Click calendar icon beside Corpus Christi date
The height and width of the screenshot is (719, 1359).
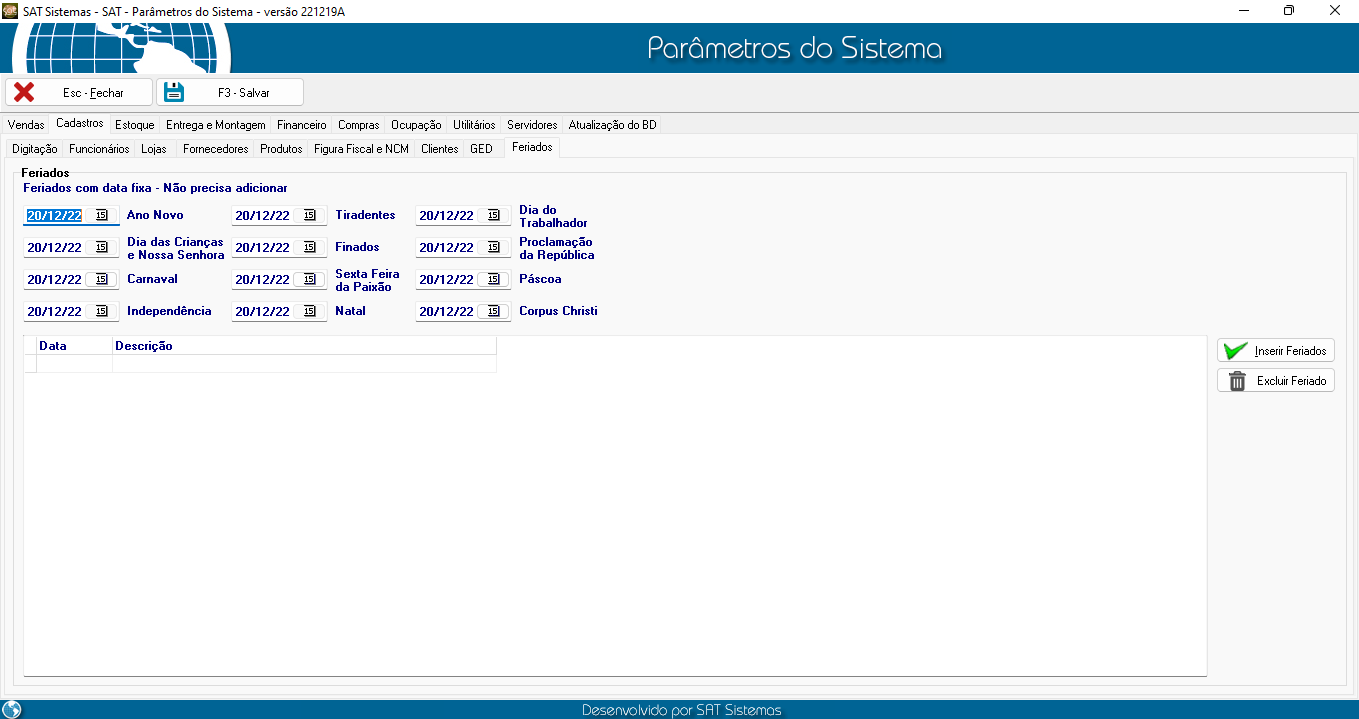(494, 311)
